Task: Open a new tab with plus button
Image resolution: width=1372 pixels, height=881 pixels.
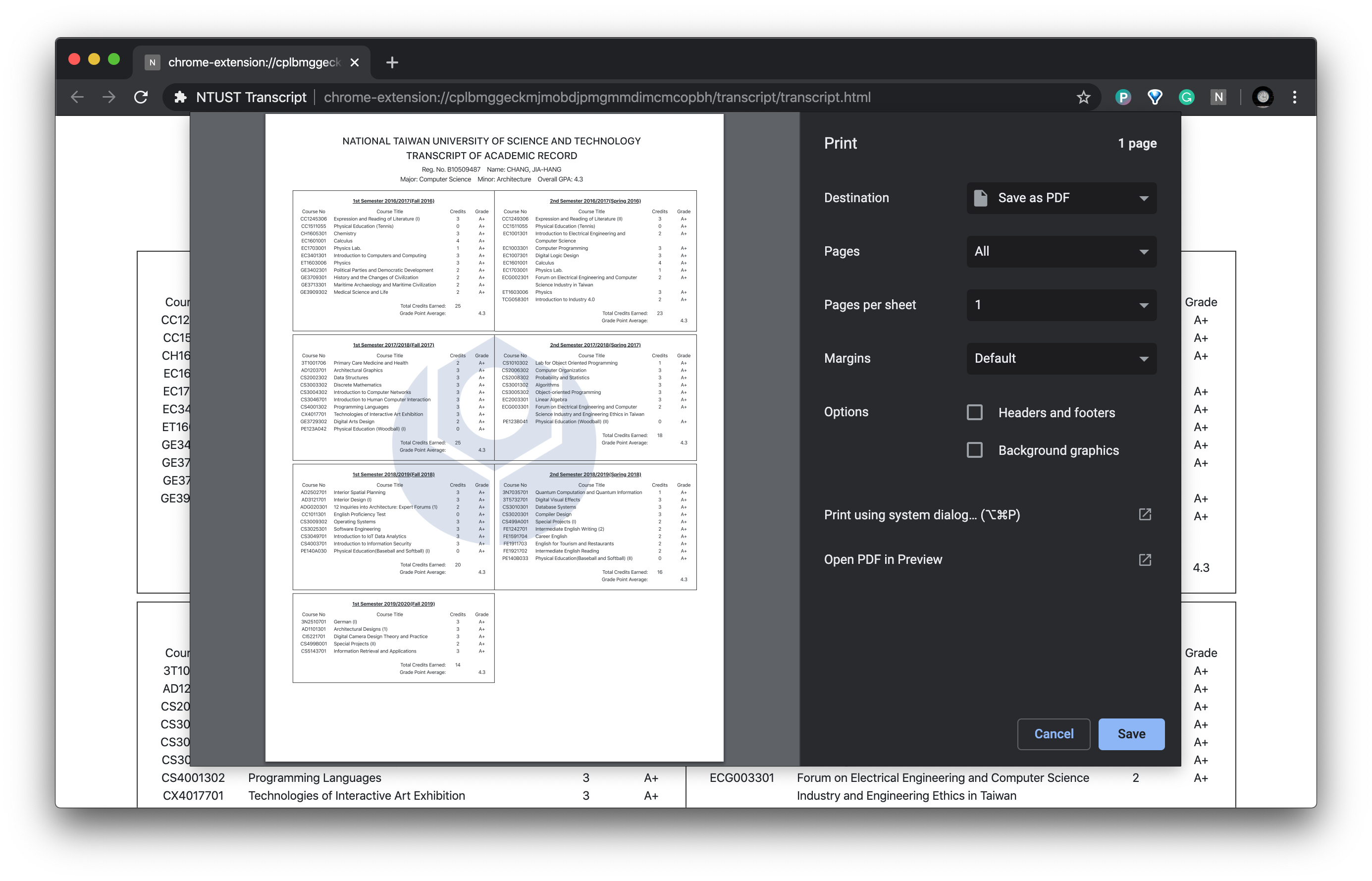Action: [392, 62]
